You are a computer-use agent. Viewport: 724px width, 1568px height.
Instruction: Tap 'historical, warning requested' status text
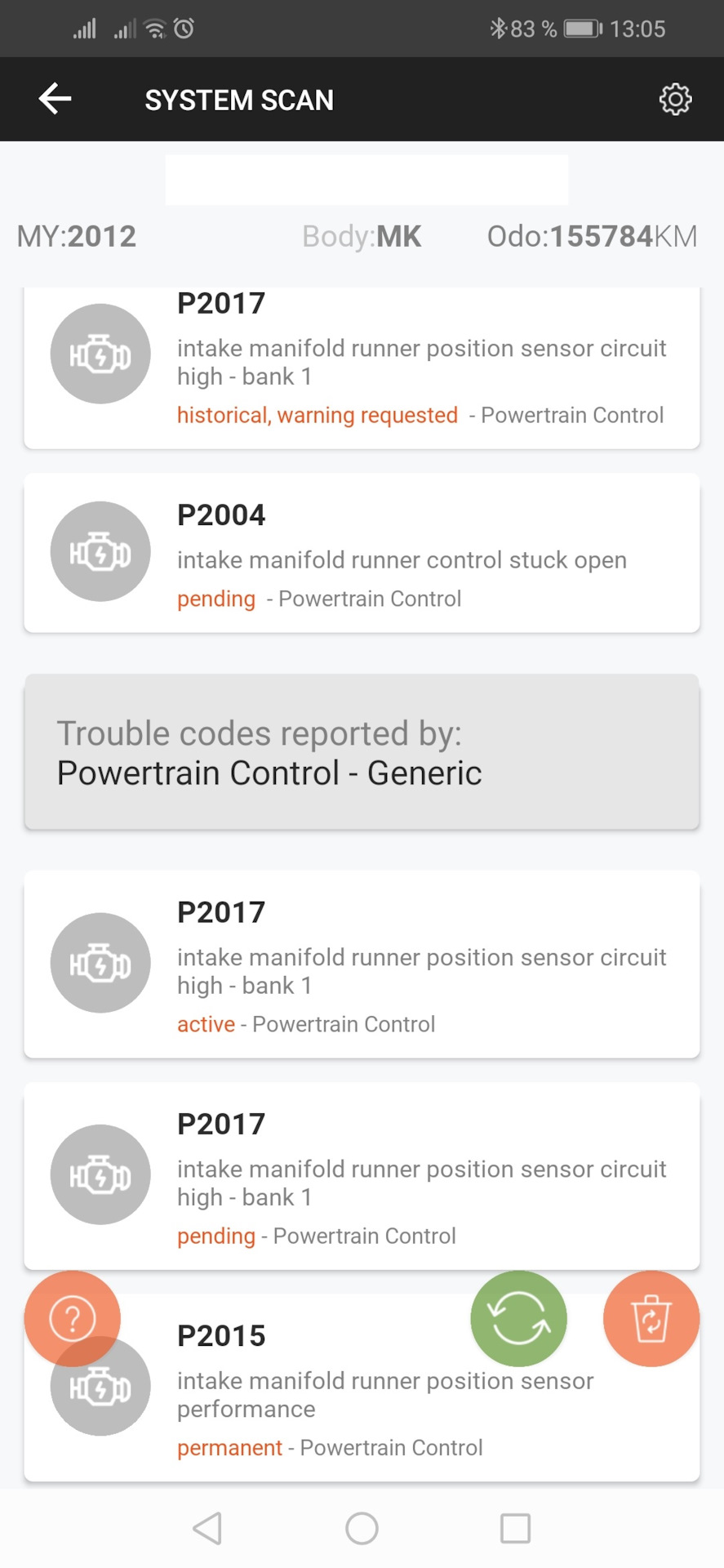coord(318,416)
